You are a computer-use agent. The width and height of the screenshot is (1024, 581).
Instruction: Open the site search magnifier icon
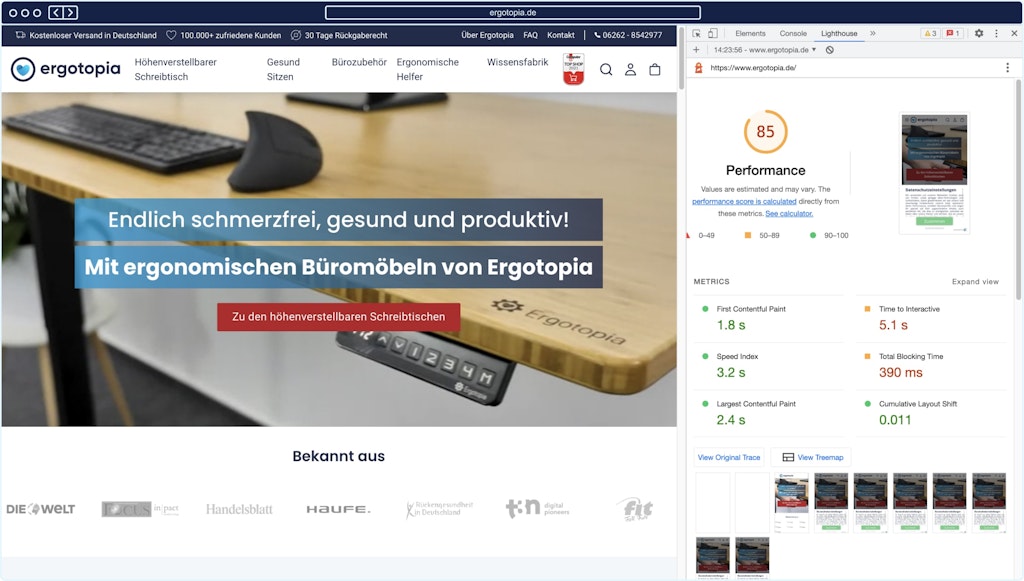606,70
